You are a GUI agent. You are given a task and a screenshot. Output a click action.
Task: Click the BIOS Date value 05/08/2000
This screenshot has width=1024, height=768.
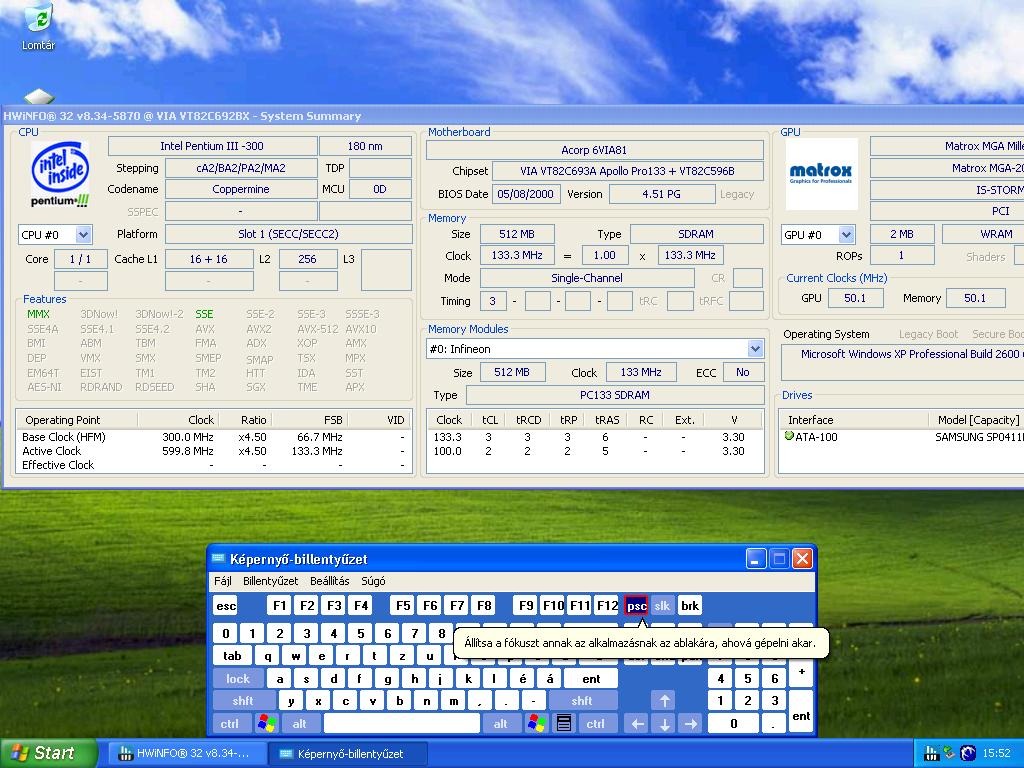pos(525,194)
